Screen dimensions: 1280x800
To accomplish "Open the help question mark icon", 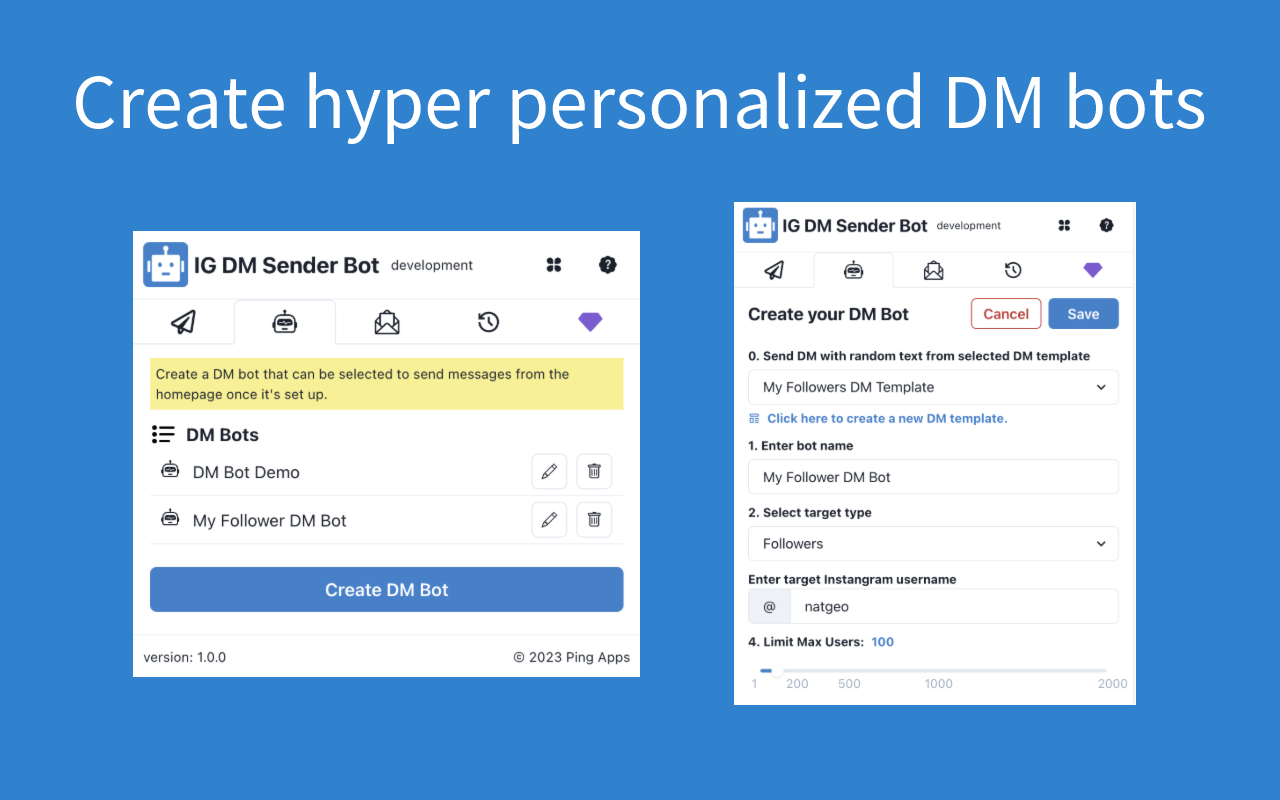I will [x=608, y=264].
